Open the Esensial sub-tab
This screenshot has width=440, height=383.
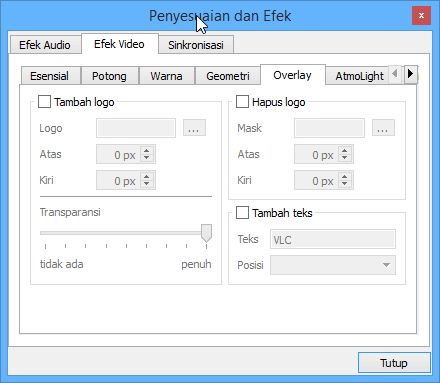(x=50, y=76)
